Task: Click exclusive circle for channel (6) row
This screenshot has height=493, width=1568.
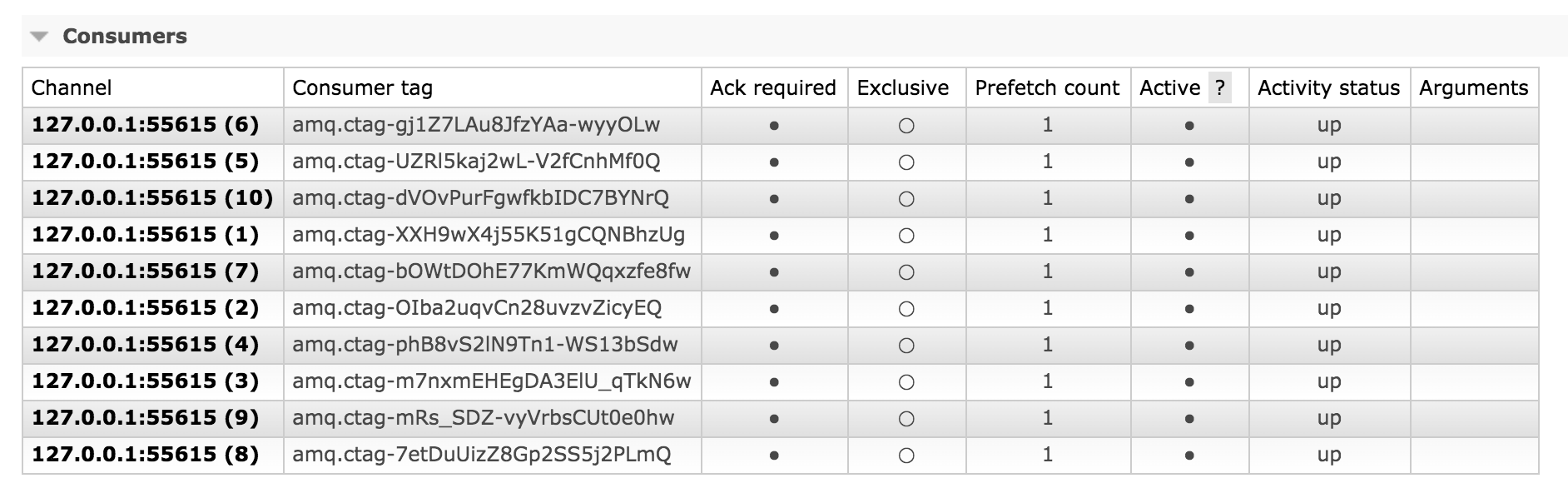Action: 906,126
